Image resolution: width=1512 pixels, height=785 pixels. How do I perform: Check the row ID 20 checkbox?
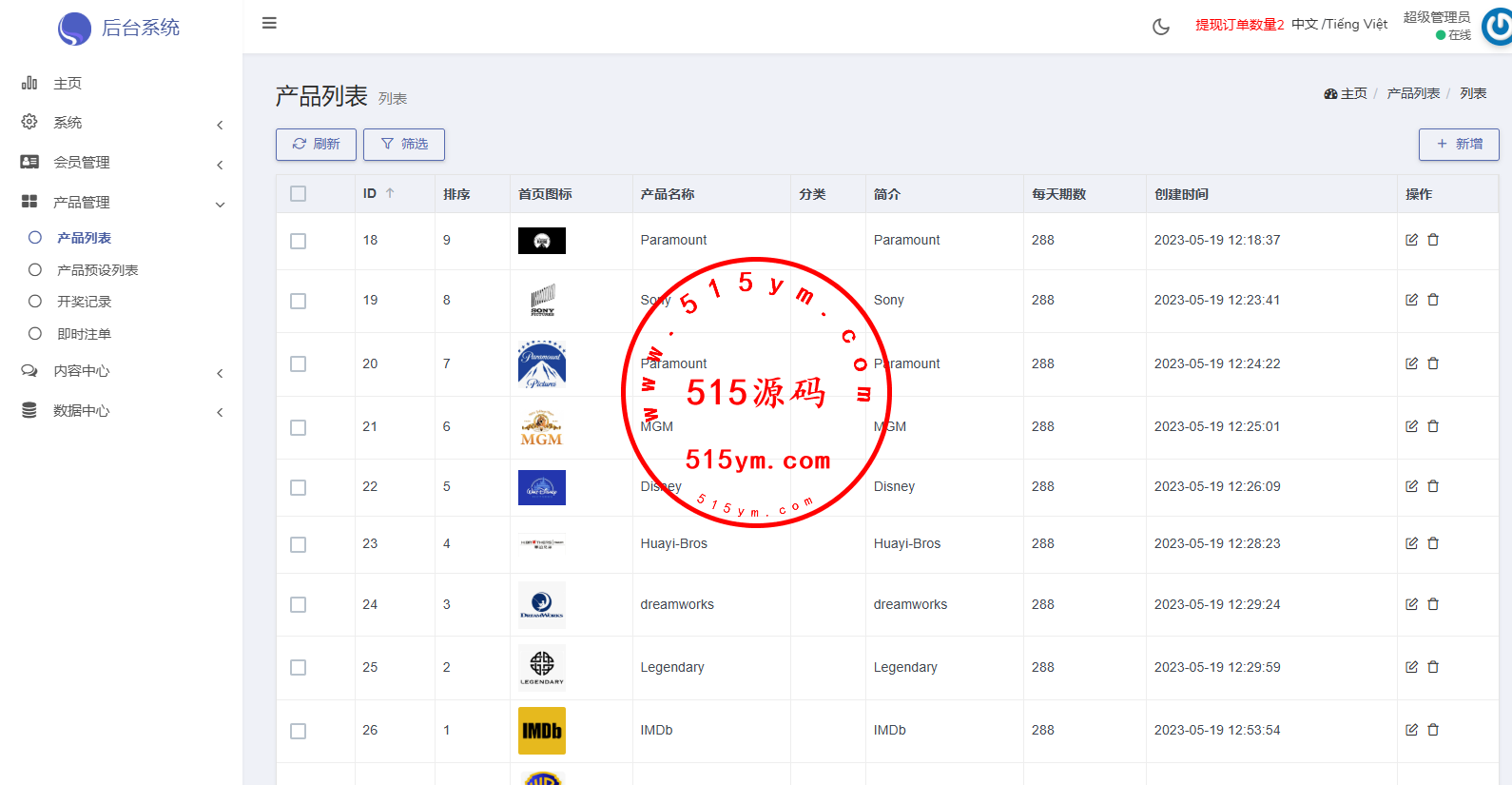(299, 364)
